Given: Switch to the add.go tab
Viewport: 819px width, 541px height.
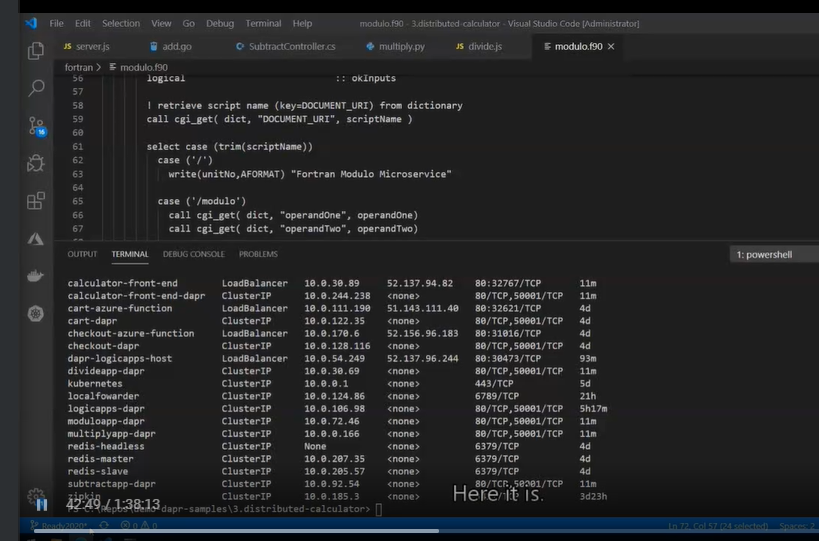Looking at the screenshot, I should [x=171, y=46].
